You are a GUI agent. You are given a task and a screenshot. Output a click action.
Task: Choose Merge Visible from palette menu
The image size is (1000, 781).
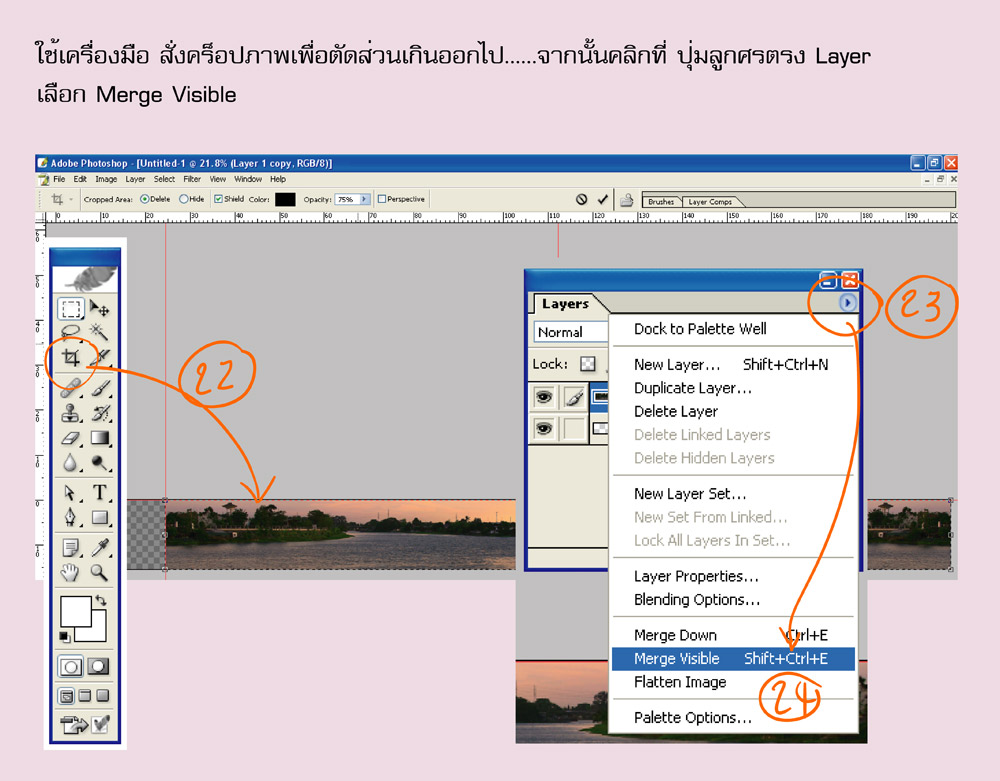pos(733,659)
